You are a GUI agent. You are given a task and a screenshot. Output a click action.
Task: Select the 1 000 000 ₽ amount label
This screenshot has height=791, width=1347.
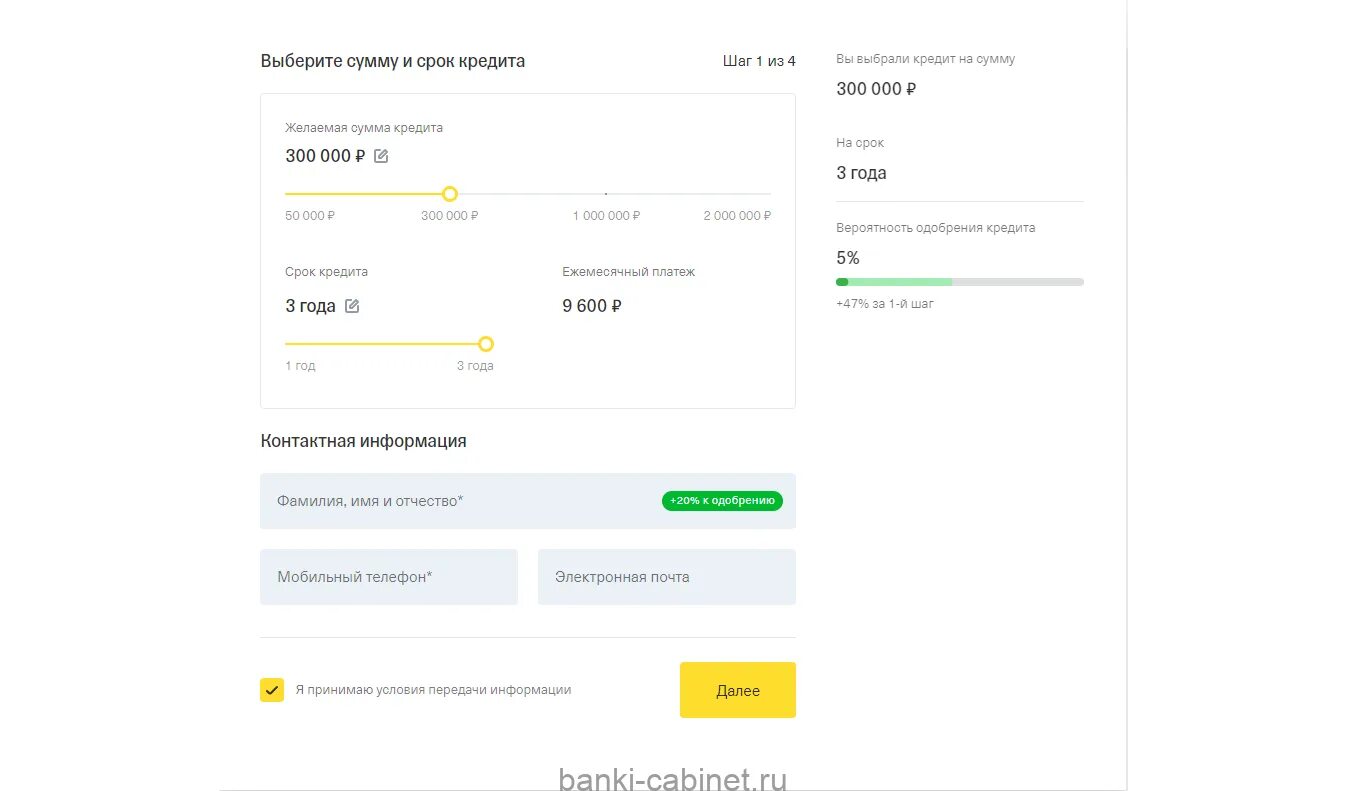606,216
